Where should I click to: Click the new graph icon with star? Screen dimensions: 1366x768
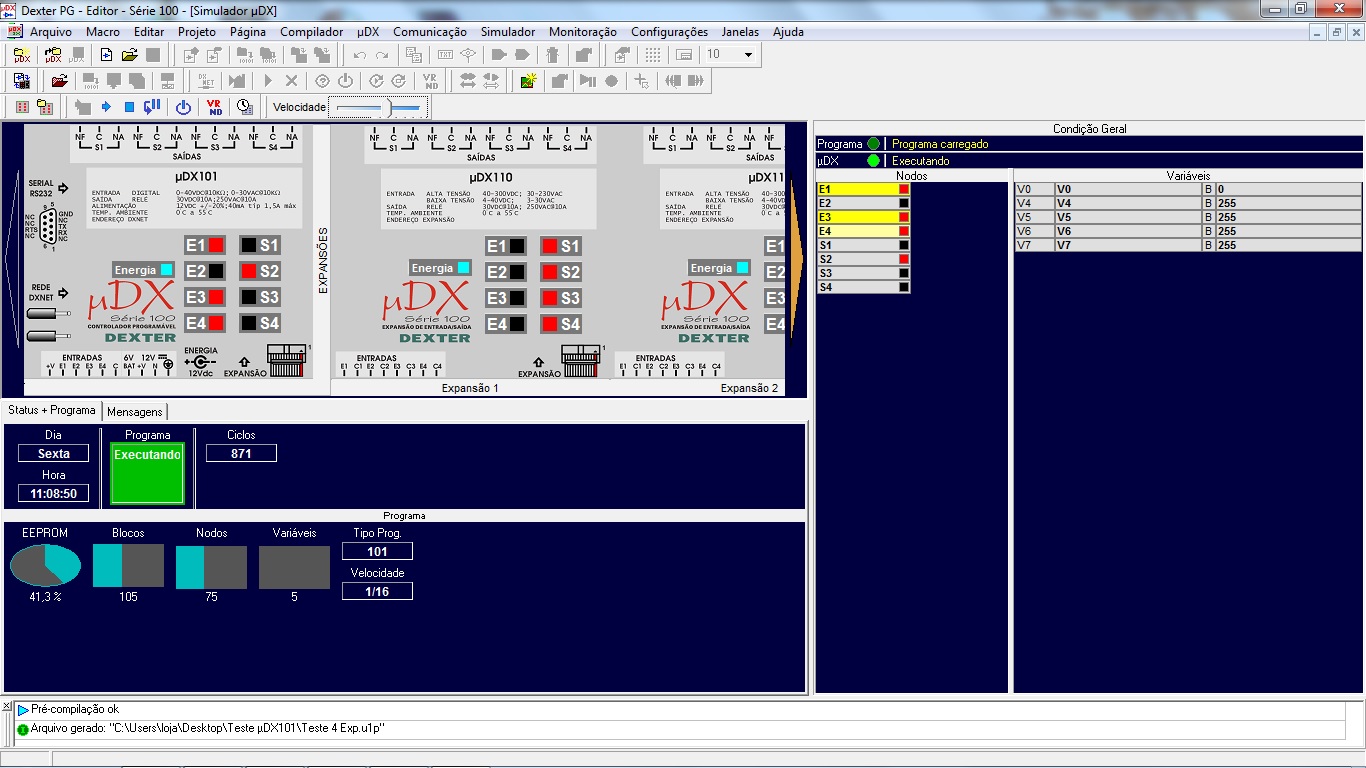point(529,81)
